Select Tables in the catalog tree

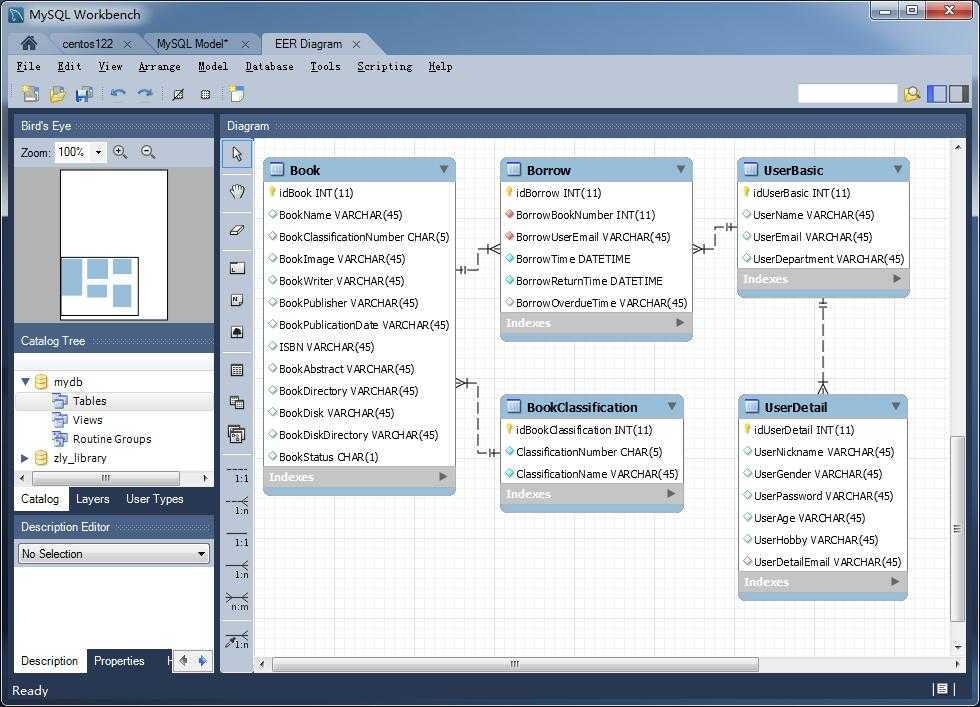click(x=89, y=401)
